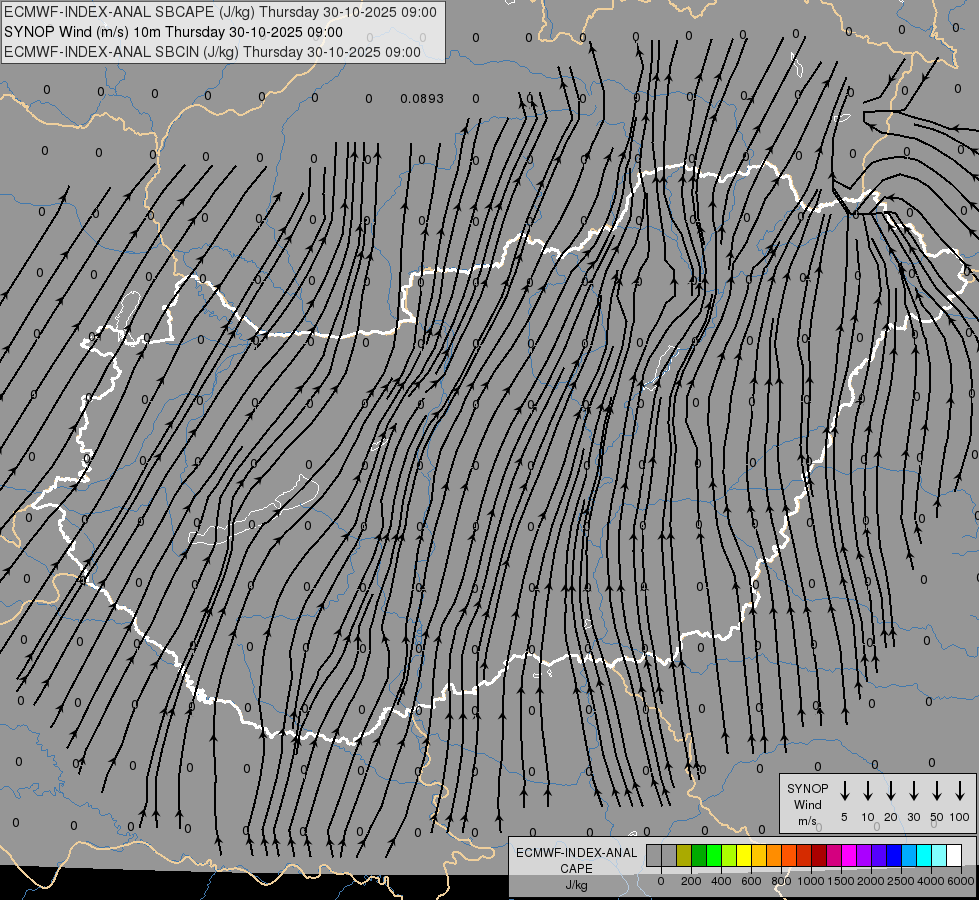Select the yellow swatch in CAPE legend
979x900 pixels.
(744, 856)
